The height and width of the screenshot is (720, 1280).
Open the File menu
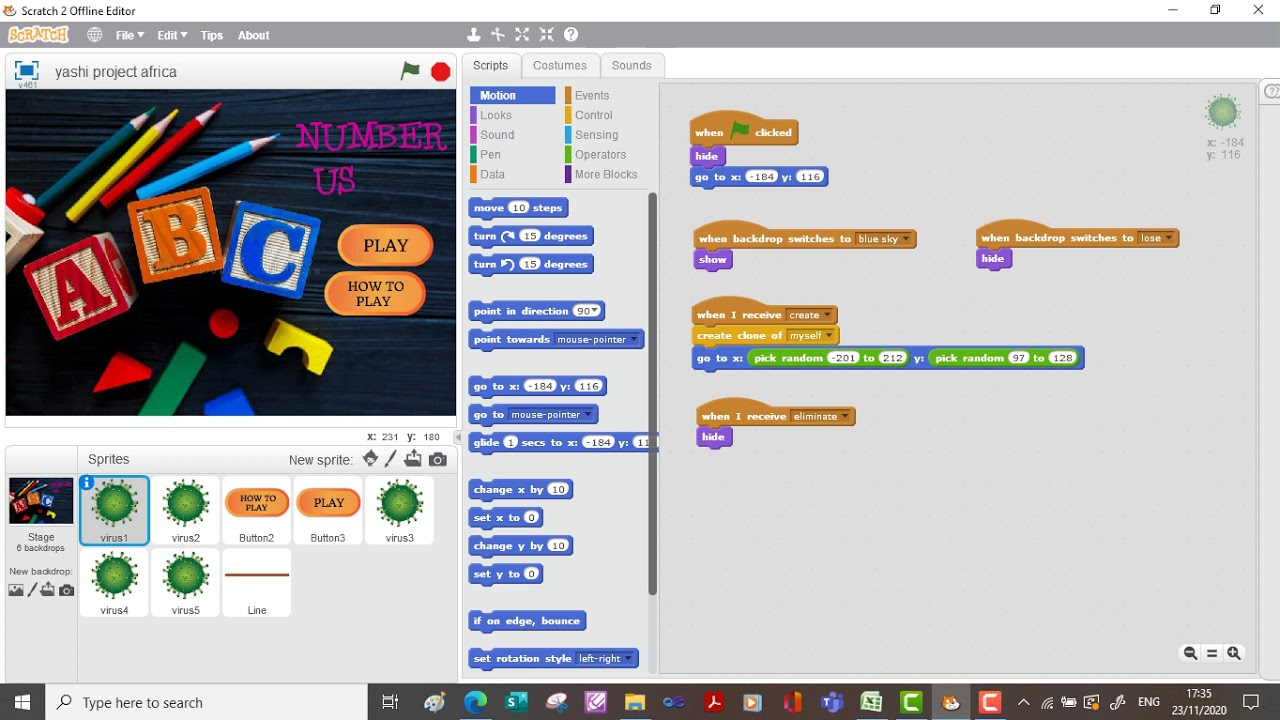(x=129, y=35)
